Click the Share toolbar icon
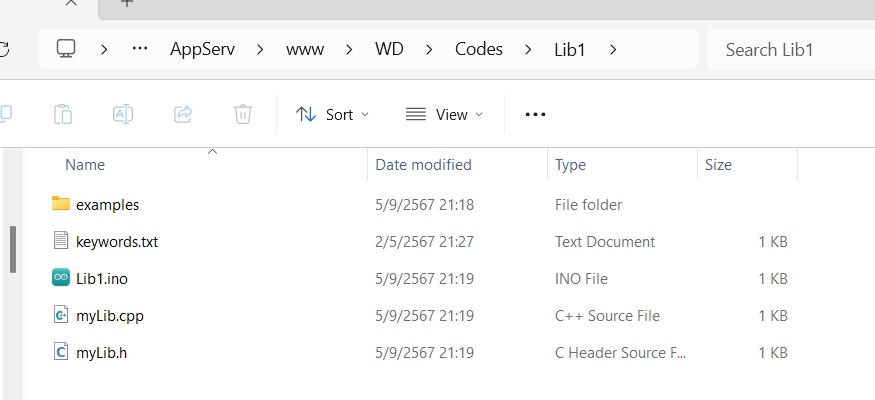The height and width of the screenshot is (400, 875). [183, 114]
